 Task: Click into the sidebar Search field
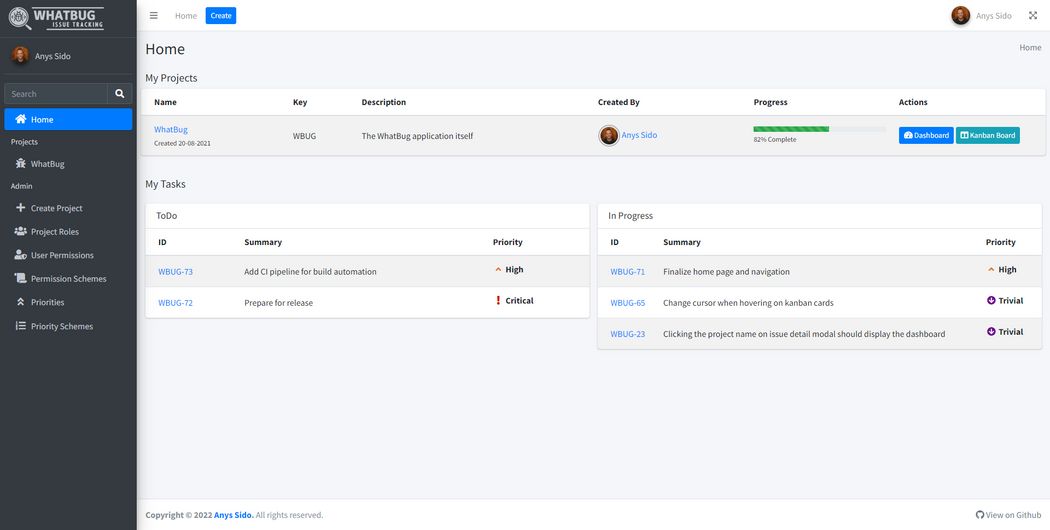(x=56, y=94)
